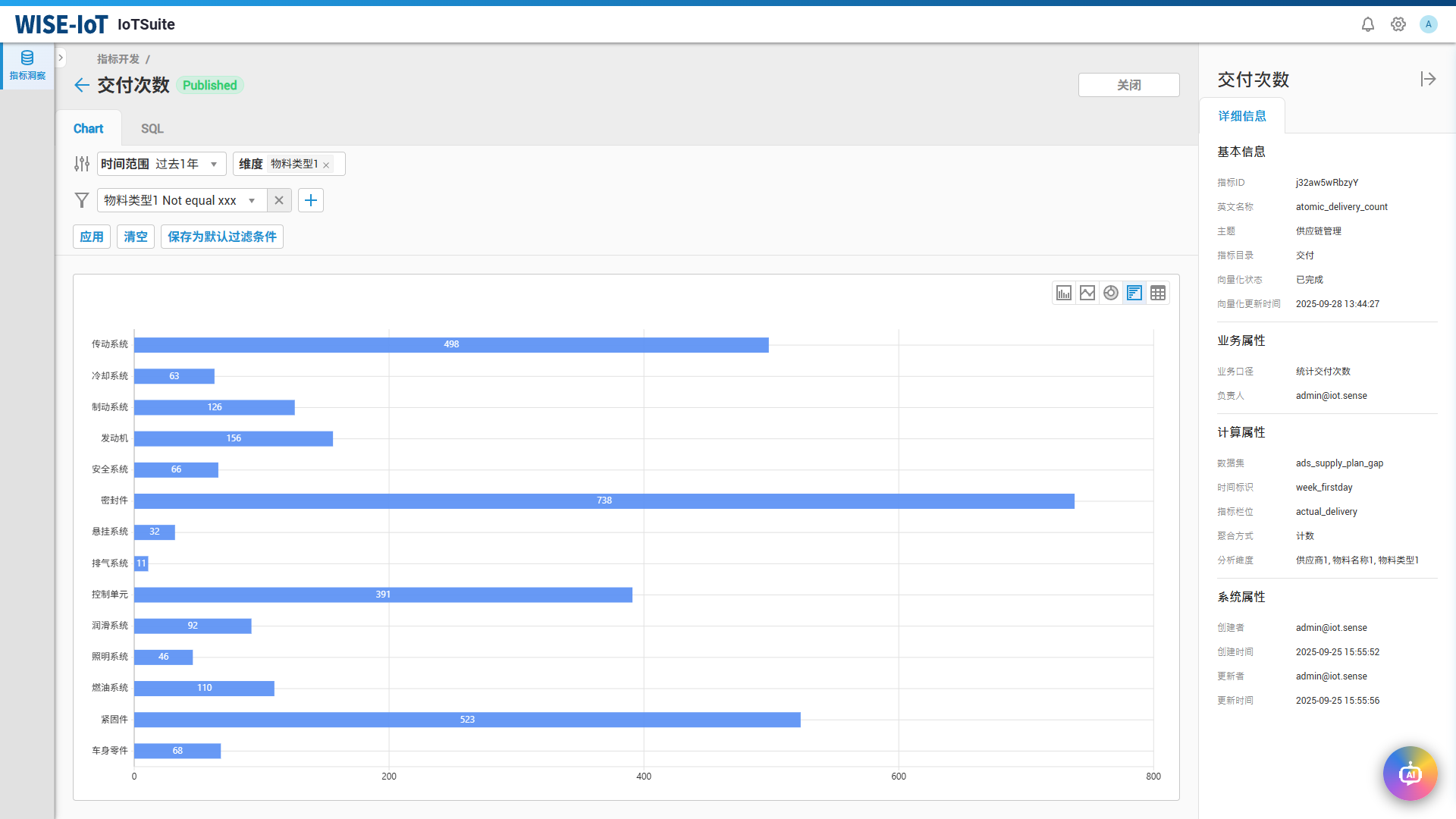1456x819 pixels.
Task: Switch to line chart view
Action: [x=1087, y=293]
